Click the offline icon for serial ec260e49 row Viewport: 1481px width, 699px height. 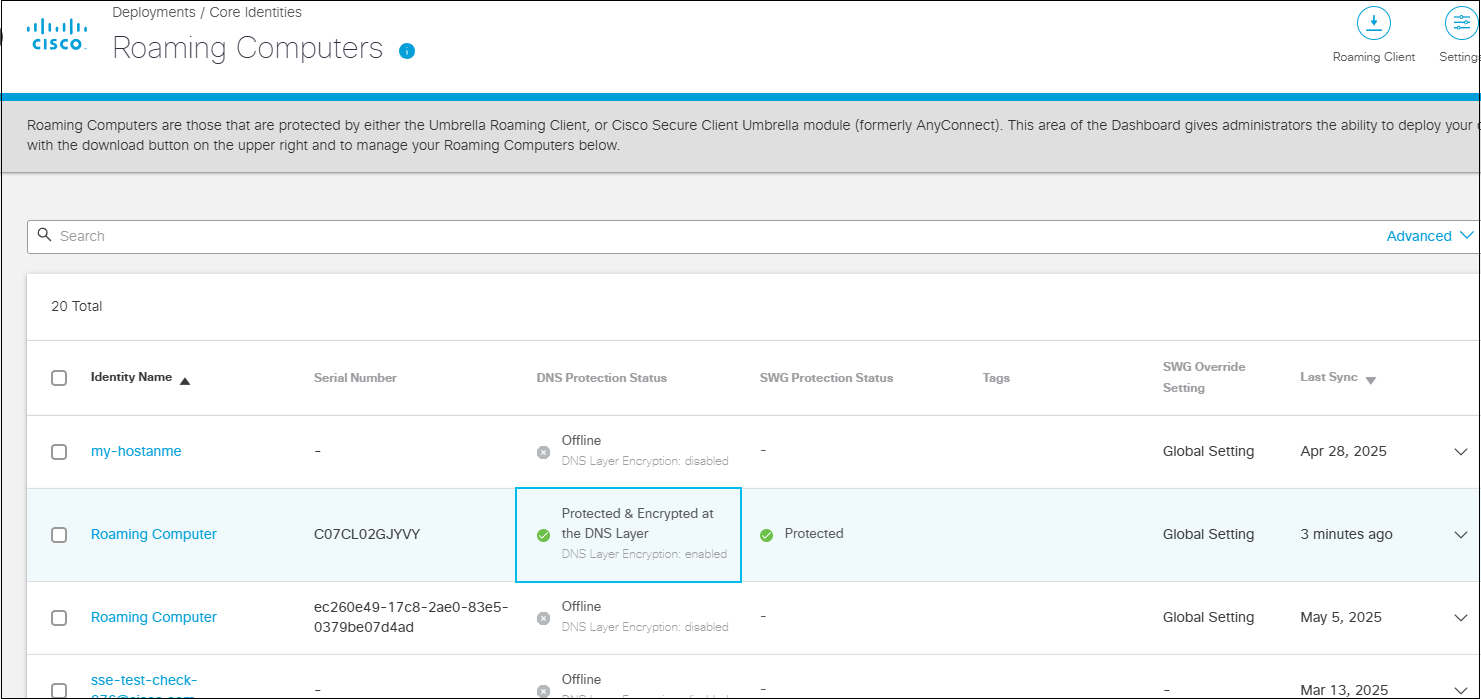click(x=543, y=618)
